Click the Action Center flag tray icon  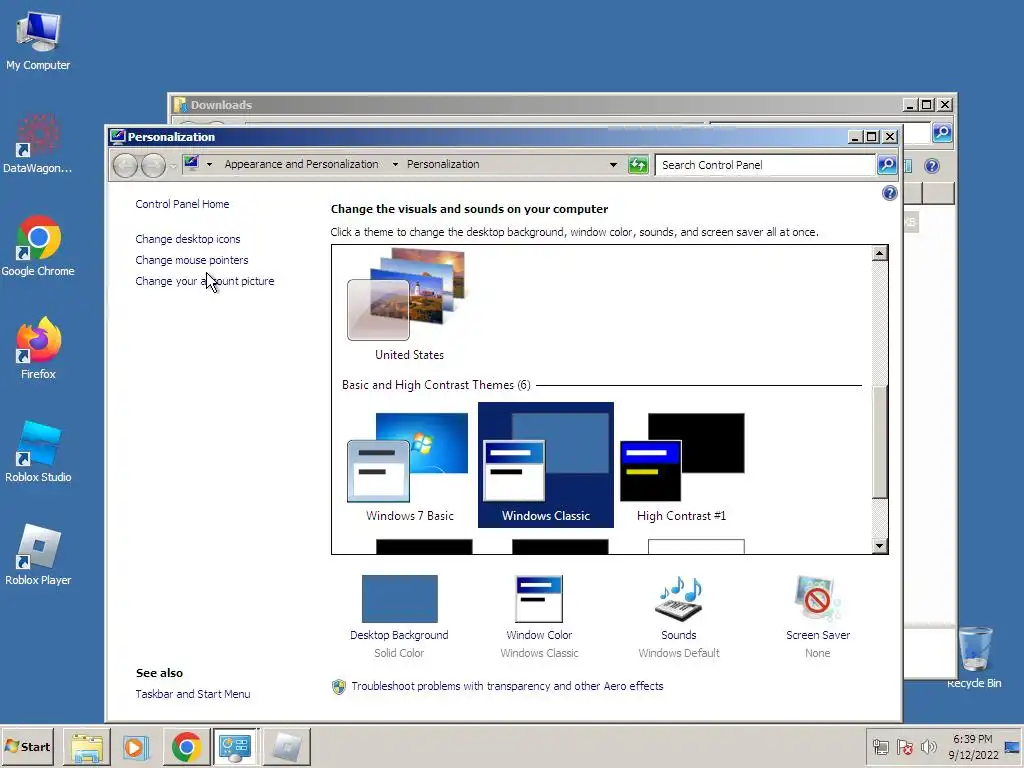coord(904,747)
